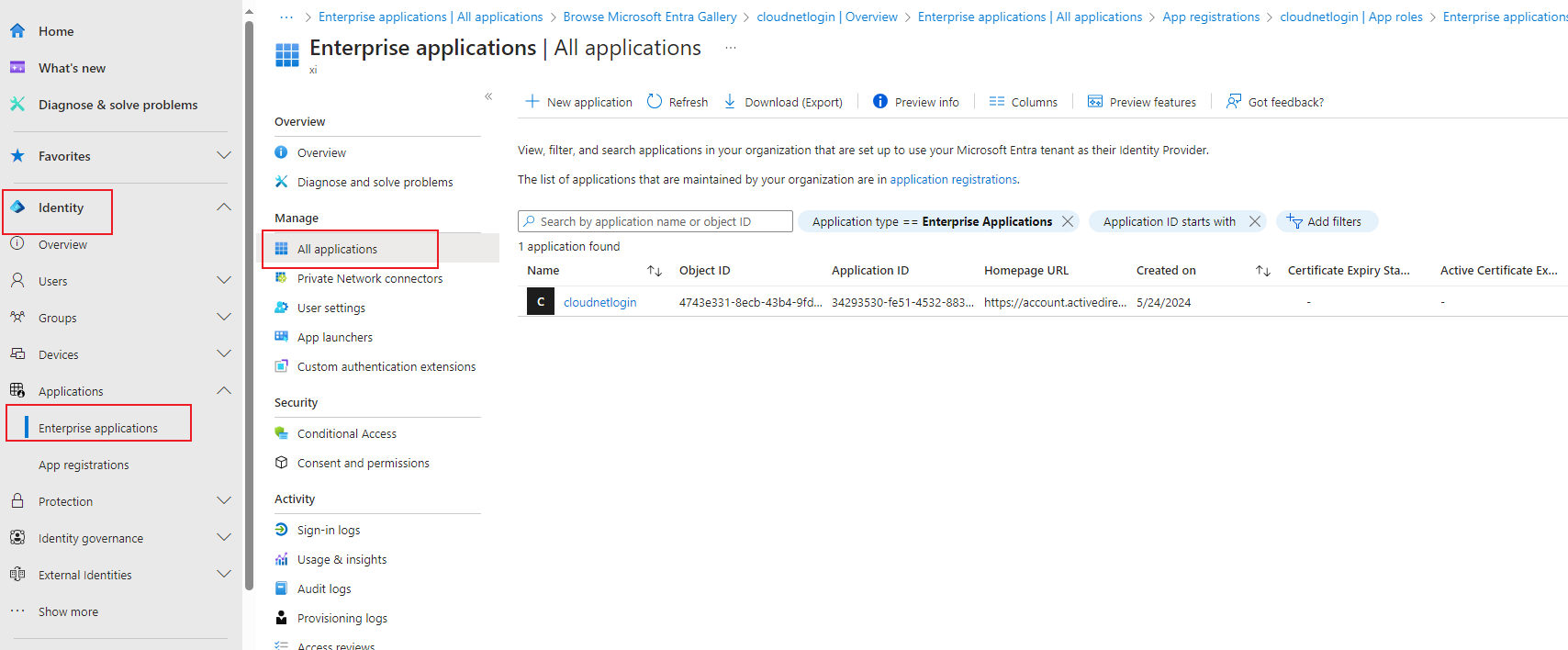Click the Preview info icon

tap(880, 102)
